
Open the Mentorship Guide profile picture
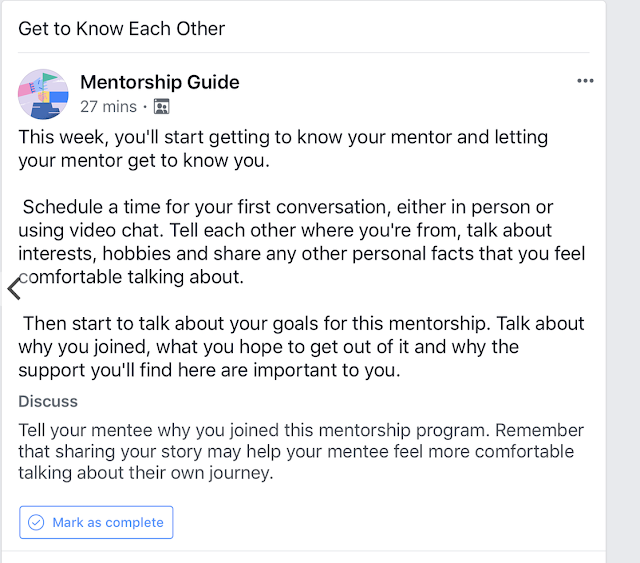coord(43,93)
